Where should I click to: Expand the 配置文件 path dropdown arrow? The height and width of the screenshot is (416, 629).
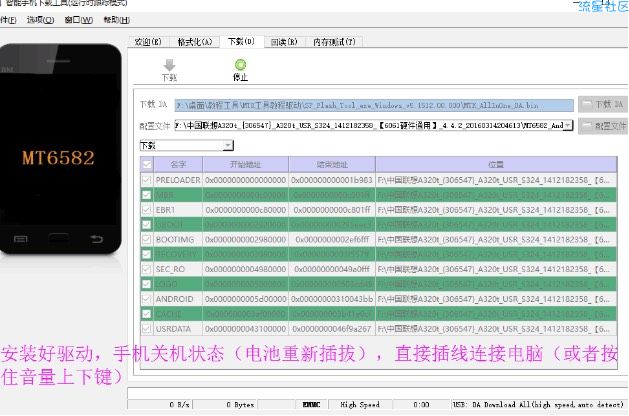tap(568, 126)
